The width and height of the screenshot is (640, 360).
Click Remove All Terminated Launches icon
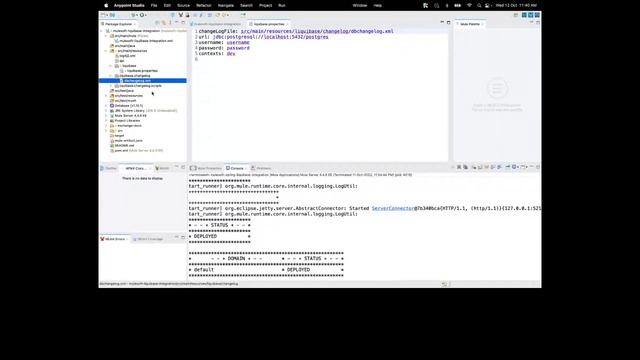(465, 167)
